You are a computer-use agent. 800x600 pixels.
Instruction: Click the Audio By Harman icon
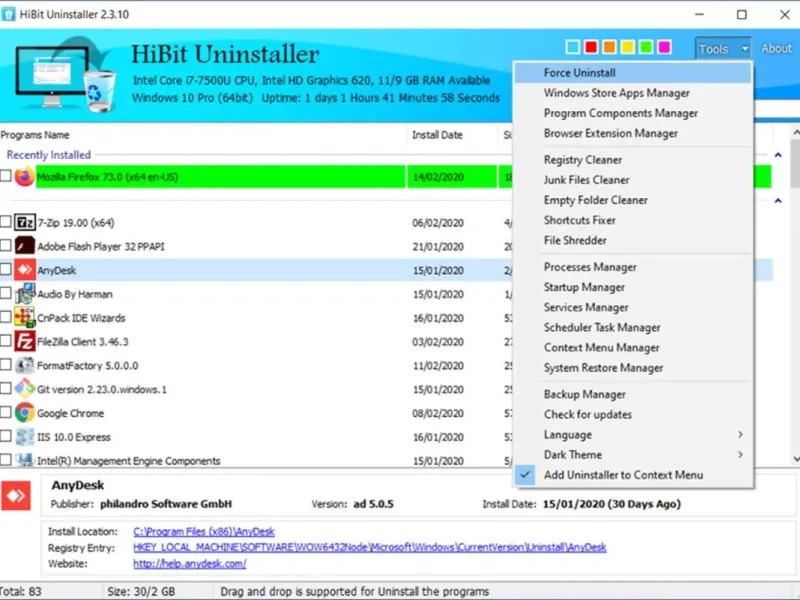coord(24,294)
